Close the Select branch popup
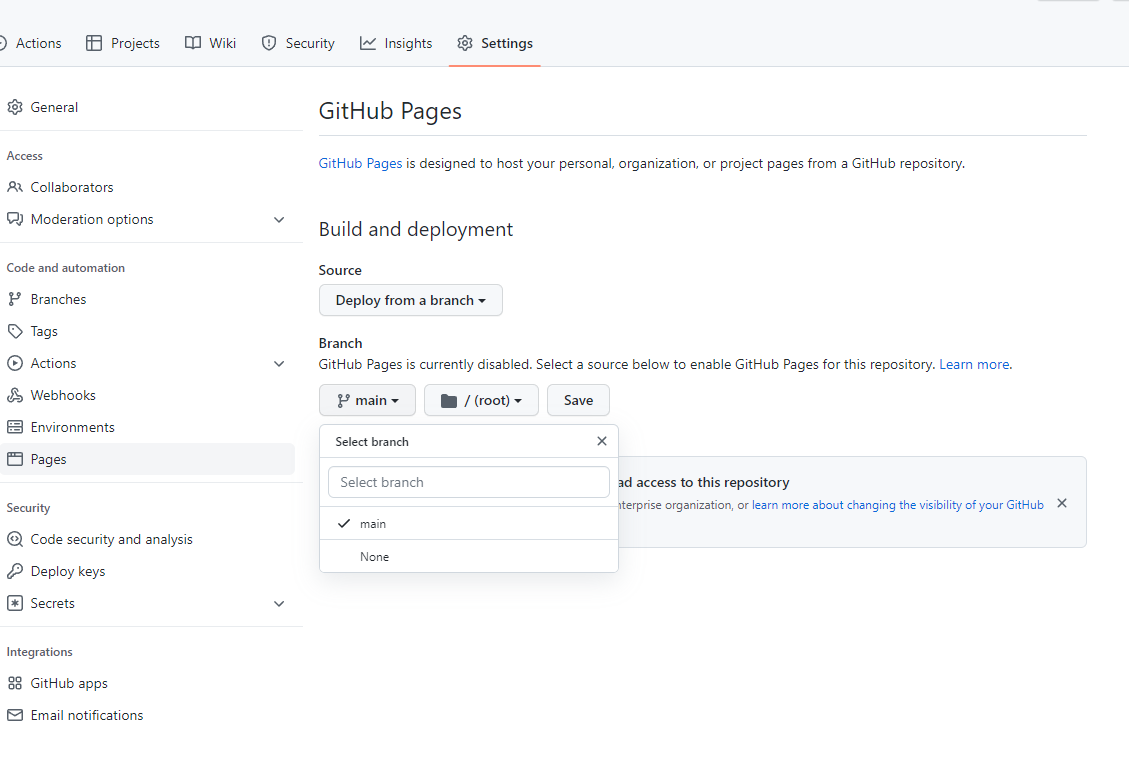The image size is (1129, 765). point(602,441)
